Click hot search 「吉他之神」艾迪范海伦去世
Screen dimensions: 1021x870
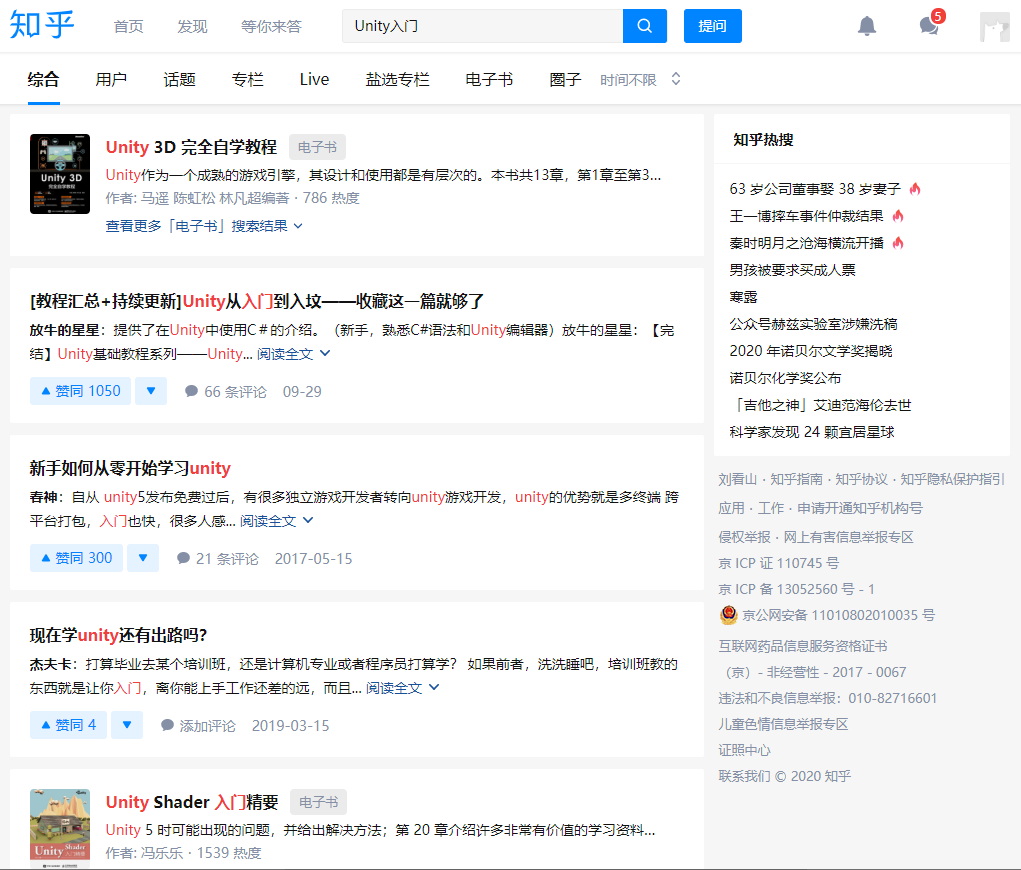(x=820, y=405)
